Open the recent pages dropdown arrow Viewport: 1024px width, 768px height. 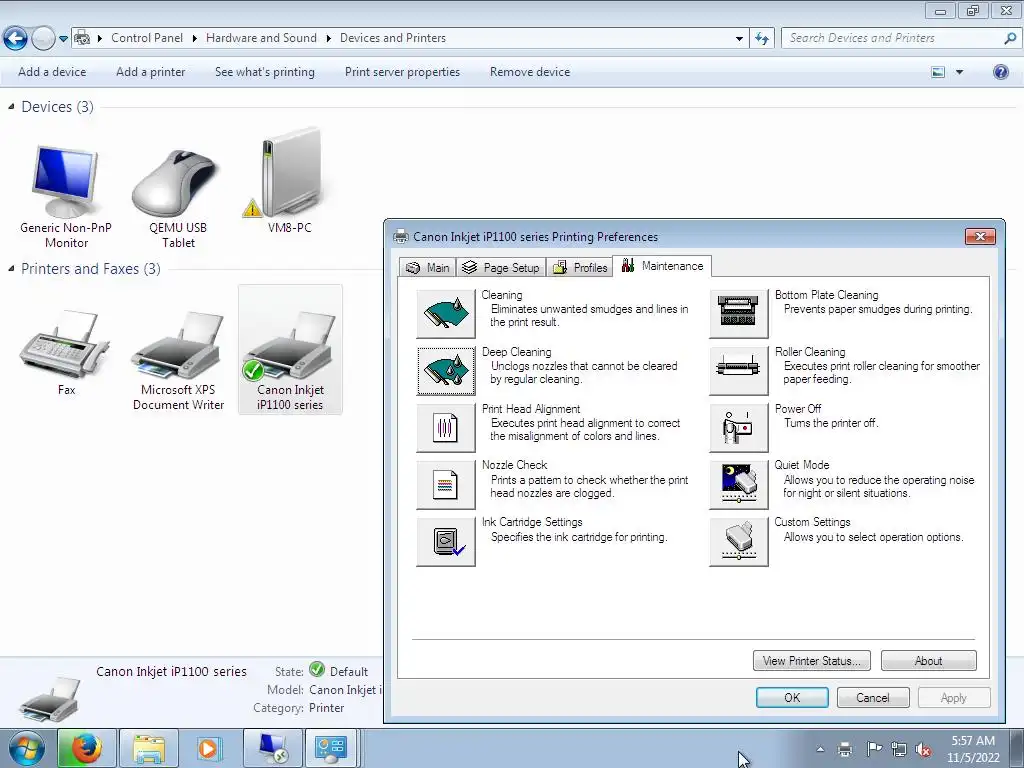(63, 39)
